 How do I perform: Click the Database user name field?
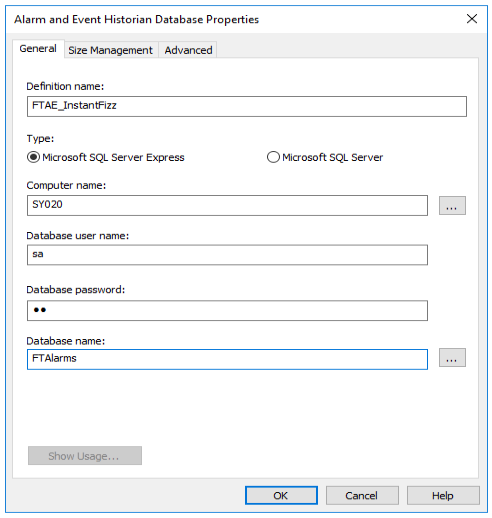click(227, 255)
